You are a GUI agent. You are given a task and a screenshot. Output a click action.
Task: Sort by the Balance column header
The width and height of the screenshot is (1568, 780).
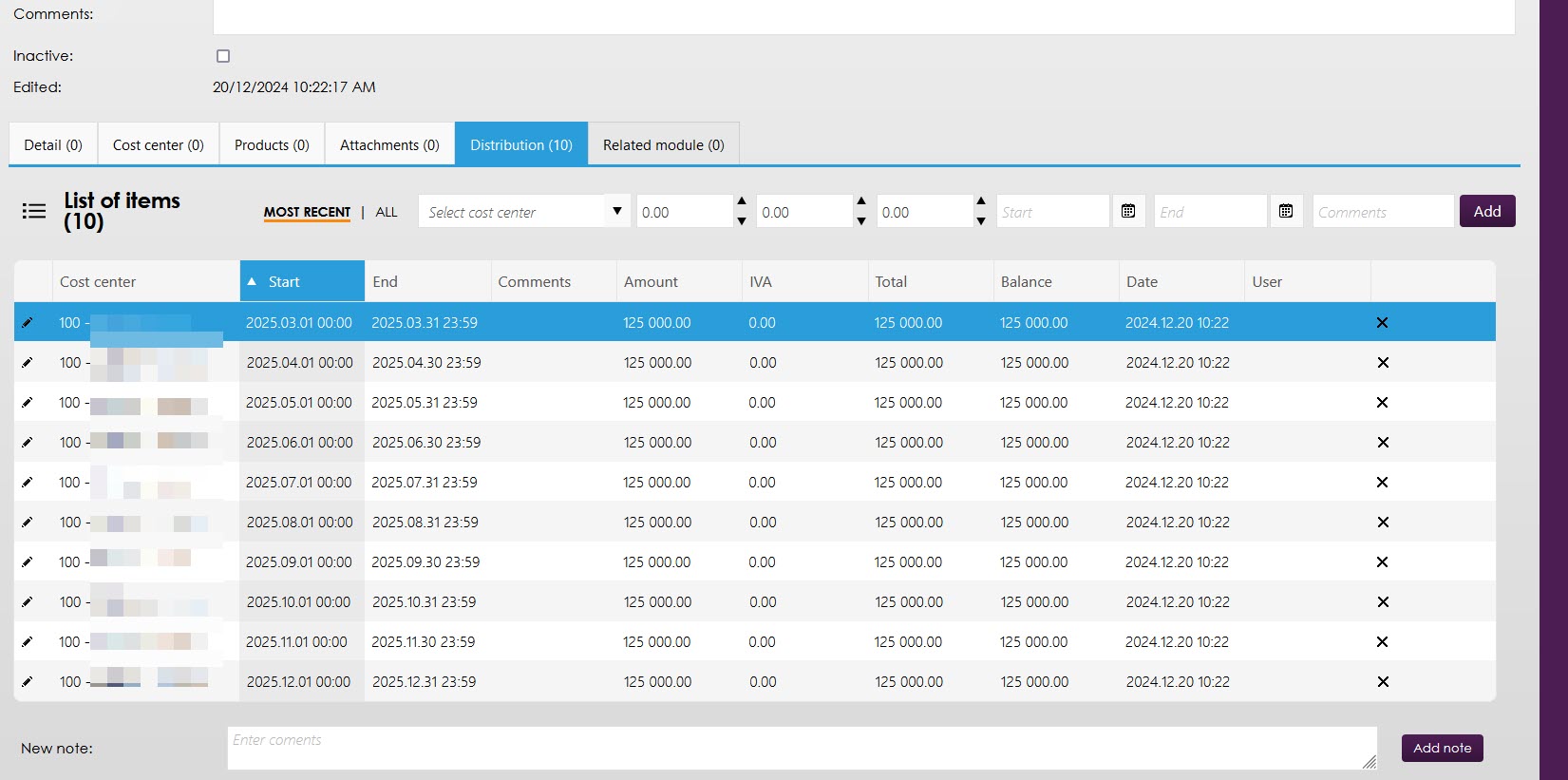1056,281
